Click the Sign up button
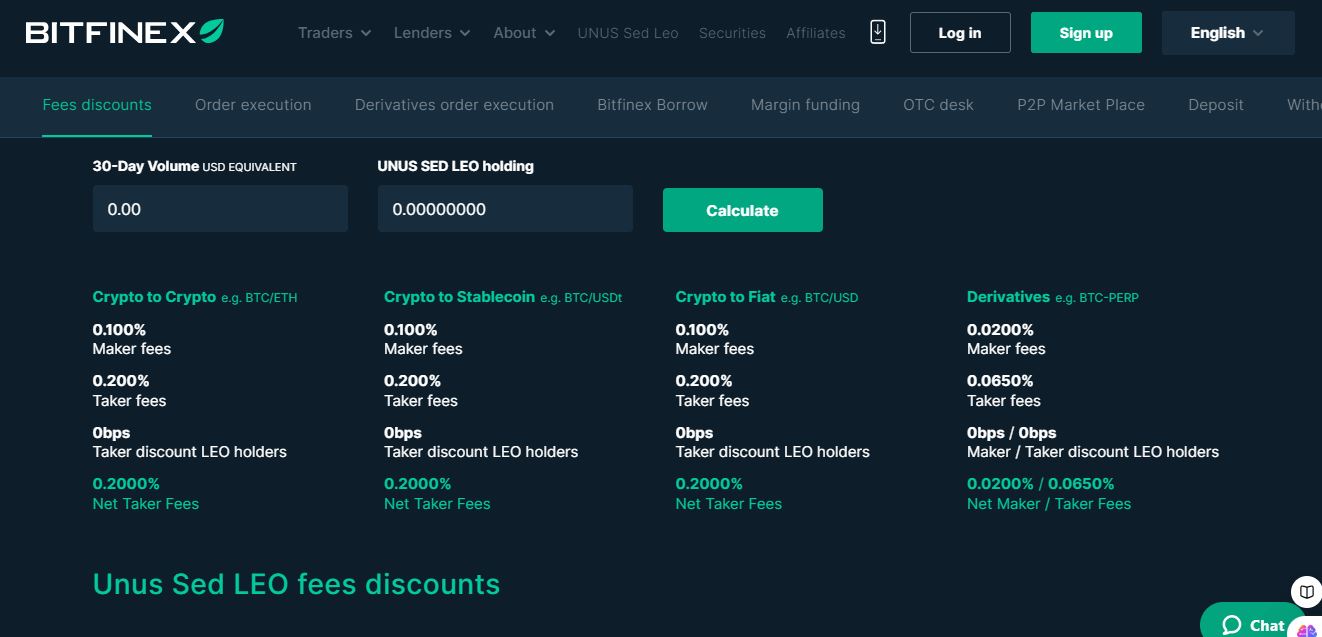 1086,33
